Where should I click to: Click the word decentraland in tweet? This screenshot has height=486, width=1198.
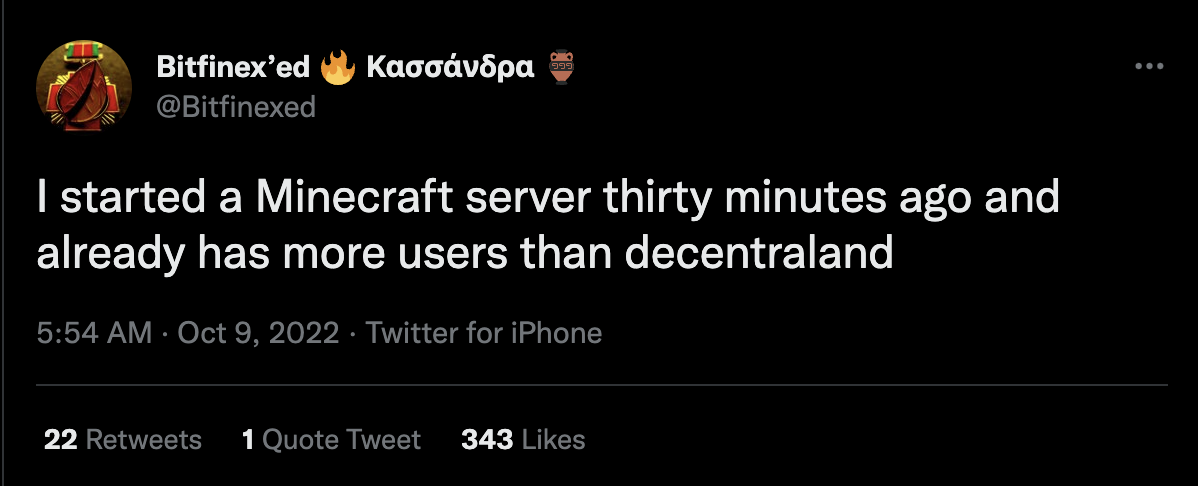759,253
